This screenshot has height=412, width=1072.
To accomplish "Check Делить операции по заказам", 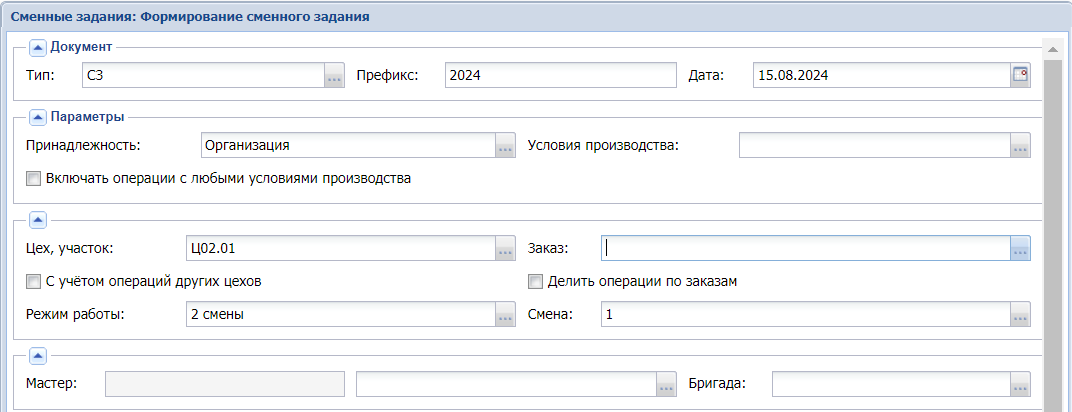I will [x=536, y=282].
